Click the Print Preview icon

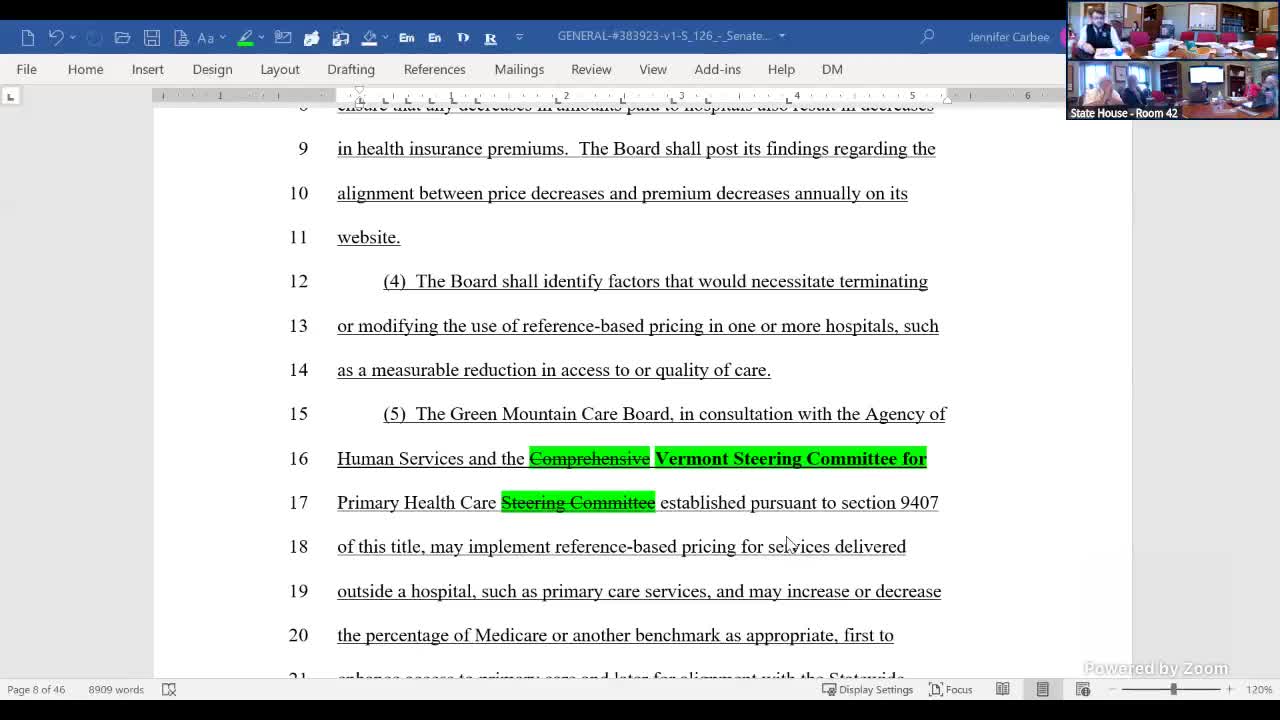point(181,37)
